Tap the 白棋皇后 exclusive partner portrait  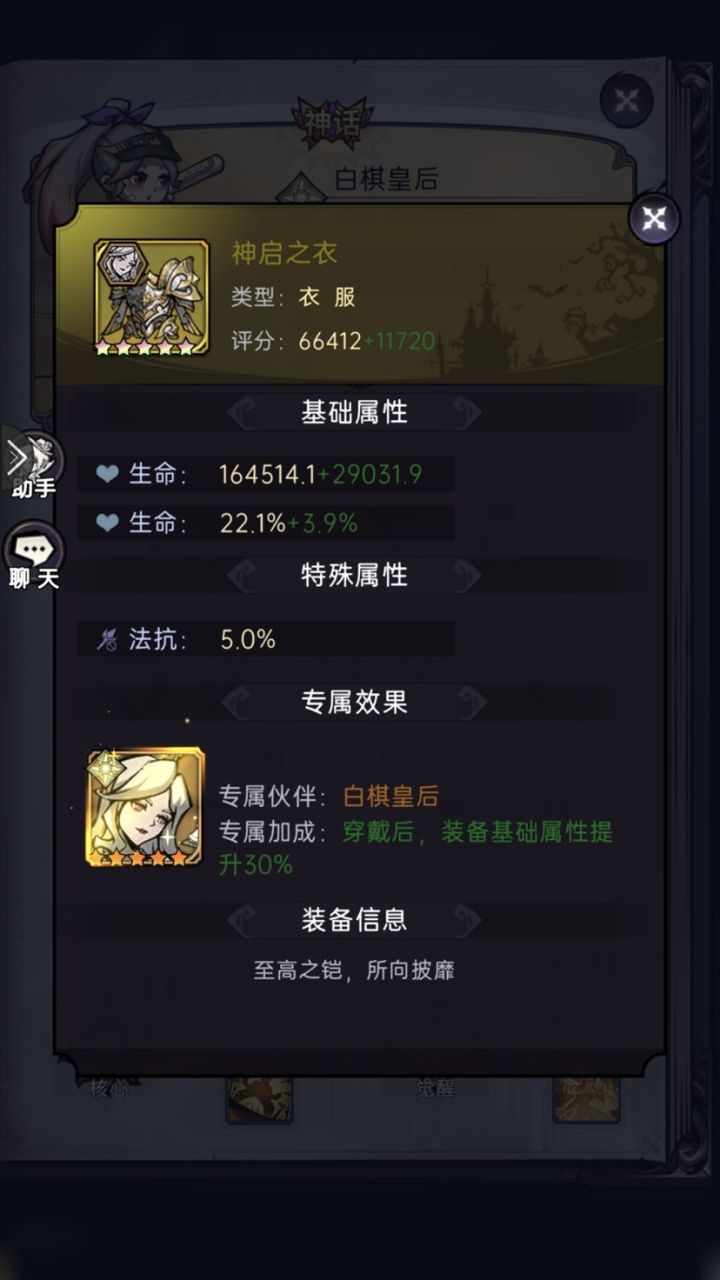click(146, 807)
